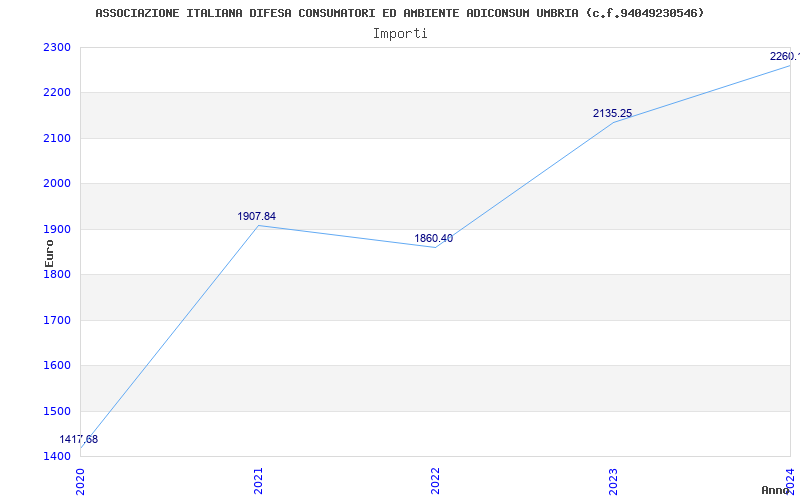Select the Importi subtitle text

[400, 34]
